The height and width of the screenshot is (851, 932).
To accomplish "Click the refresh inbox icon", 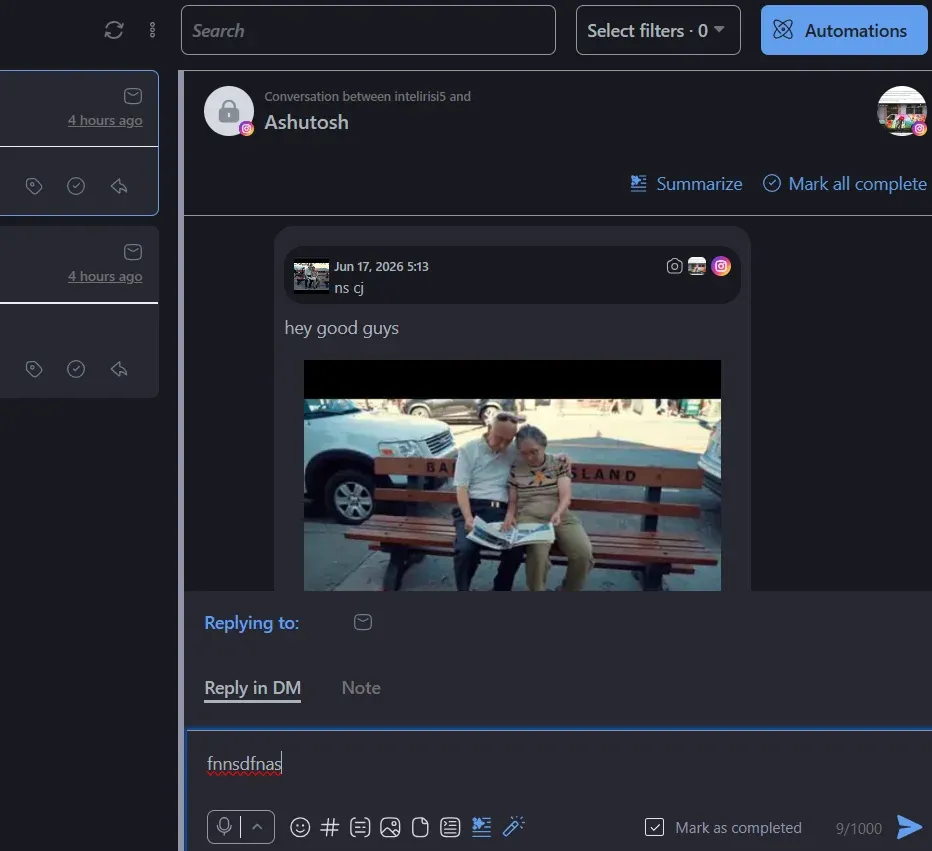I will pos(114,30).
